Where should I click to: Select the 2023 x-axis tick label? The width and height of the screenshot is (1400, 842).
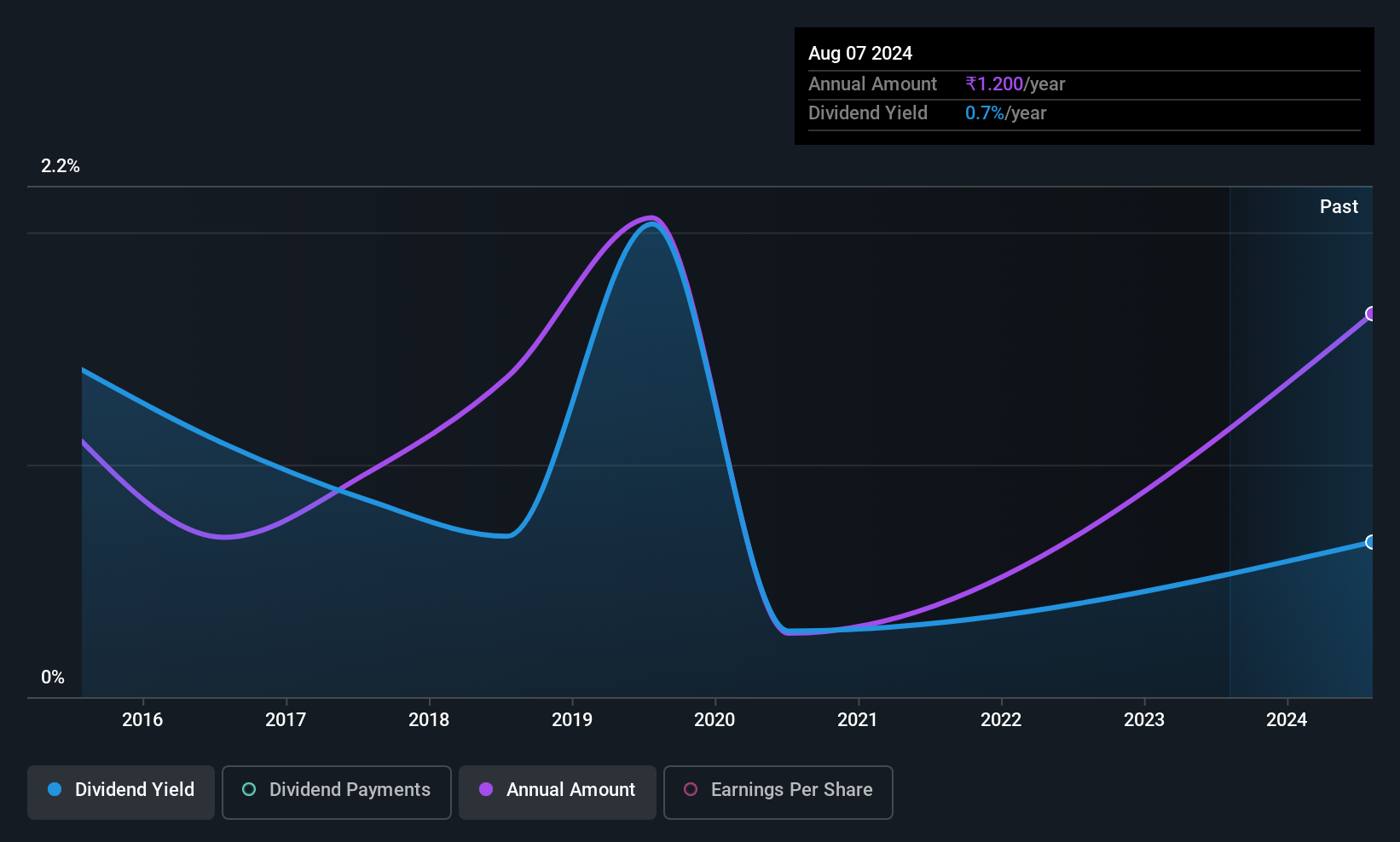[x=1144, y=720]
